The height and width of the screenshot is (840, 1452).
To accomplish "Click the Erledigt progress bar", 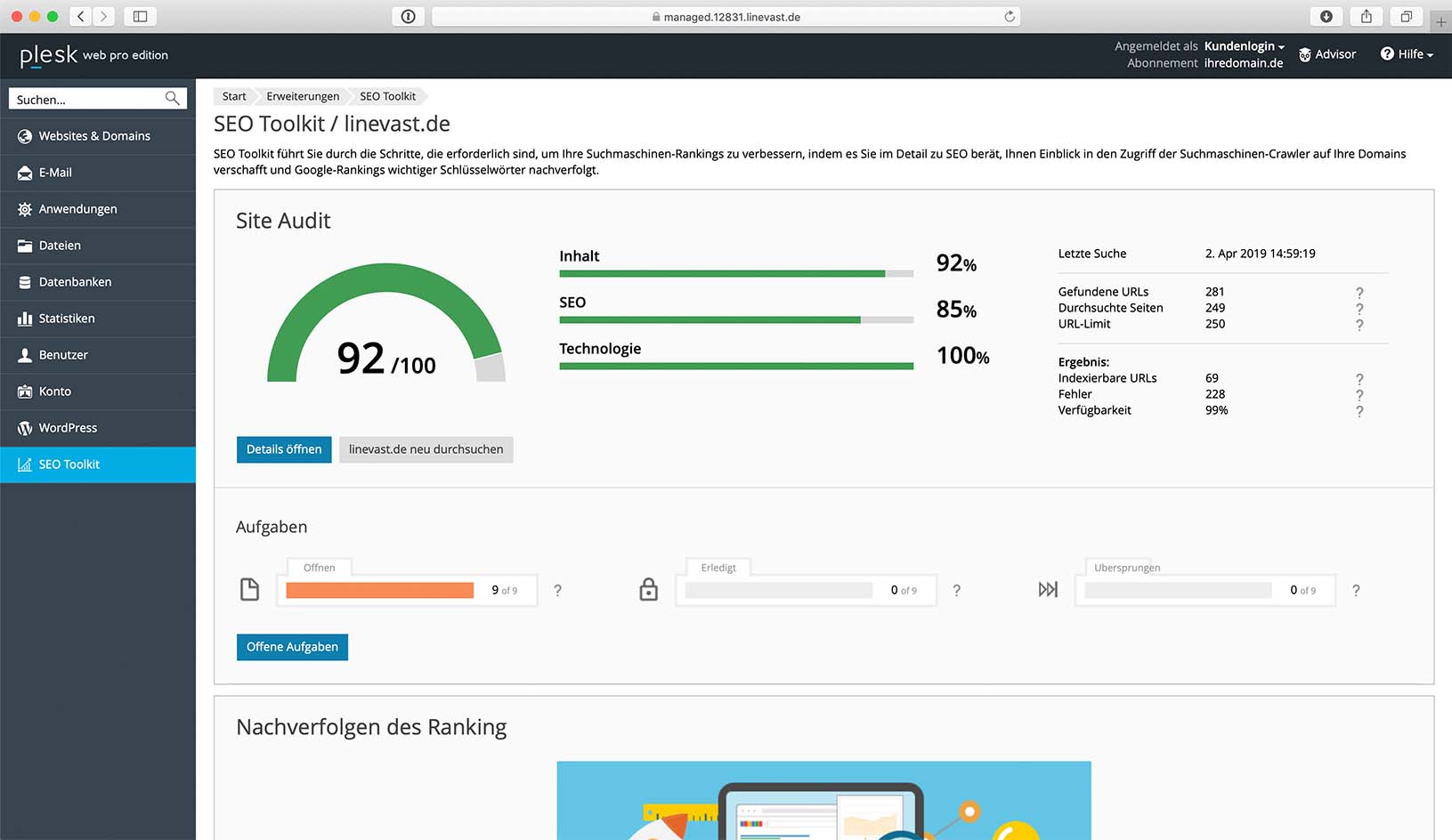I will pyautogui.click(x=779, y=590).
